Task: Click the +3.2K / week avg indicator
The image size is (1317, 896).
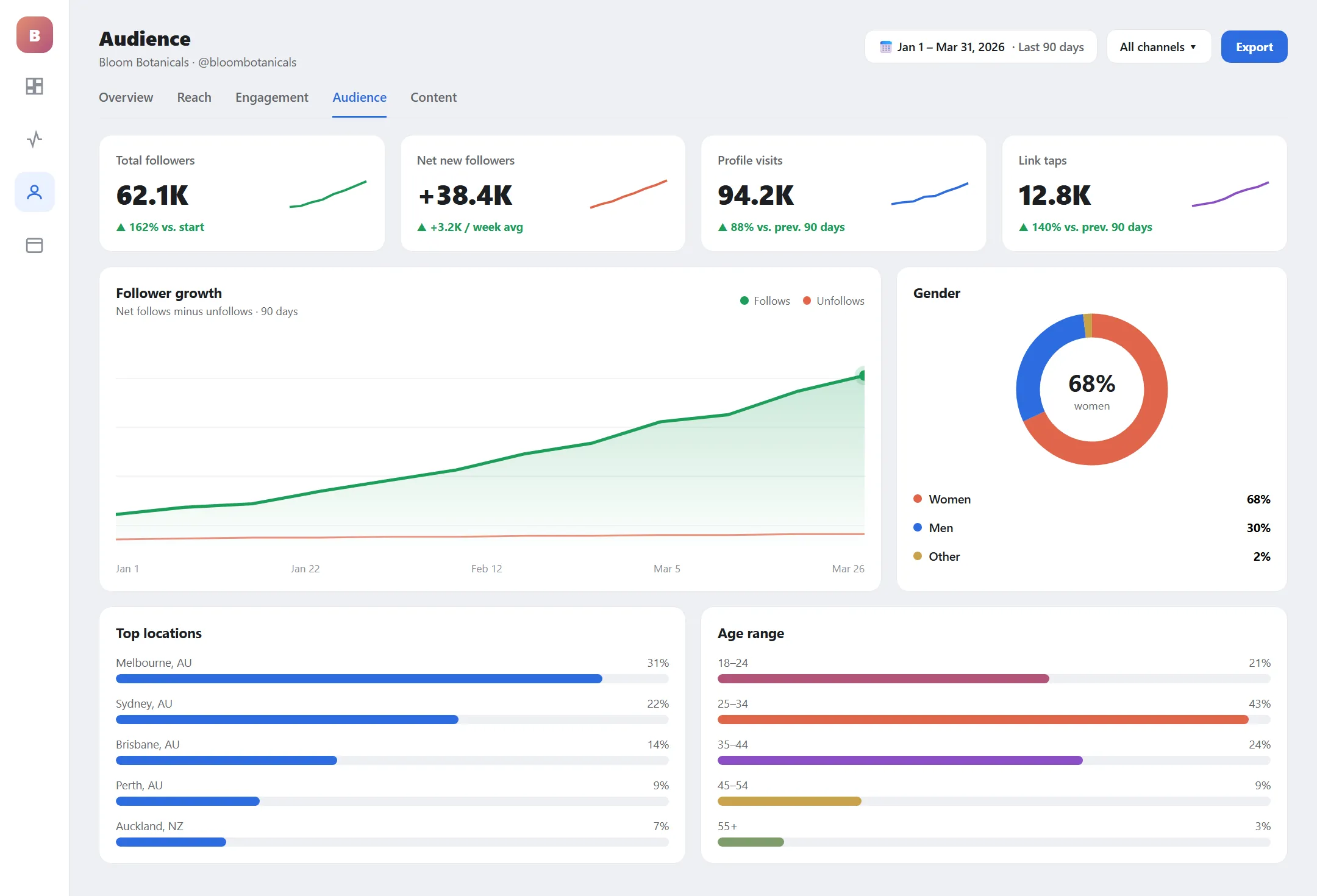Action: coord(469,227)
